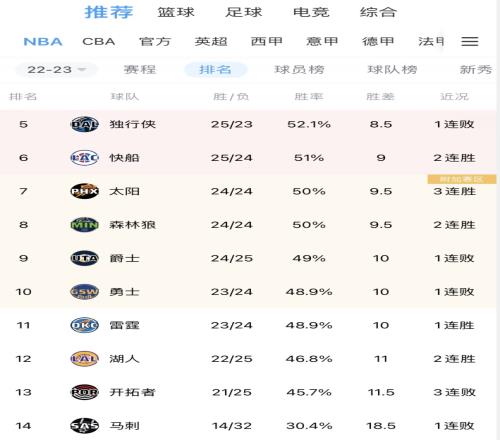Tap the 21/25 record for 开拓者
Viewport: 500px width, 440px height.
tap(232, 392)
